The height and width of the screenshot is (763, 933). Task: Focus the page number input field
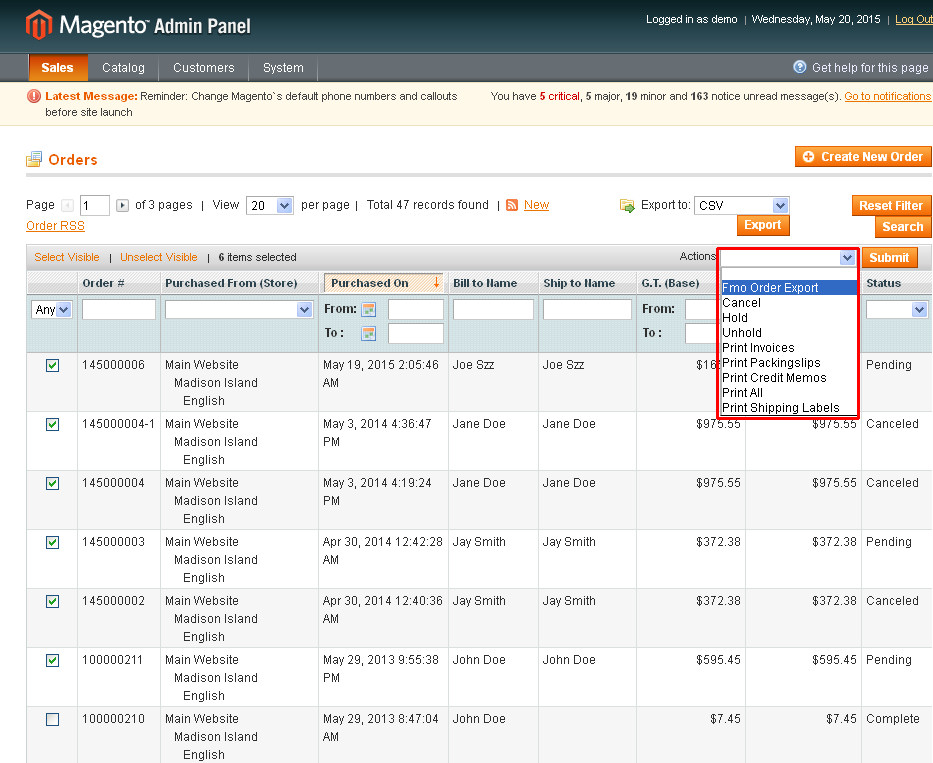(95, 205)
